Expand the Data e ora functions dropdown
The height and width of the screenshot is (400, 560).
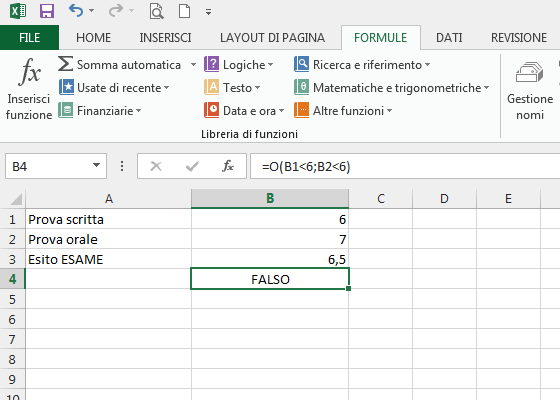pyautogui.click(x=244, y=111)
